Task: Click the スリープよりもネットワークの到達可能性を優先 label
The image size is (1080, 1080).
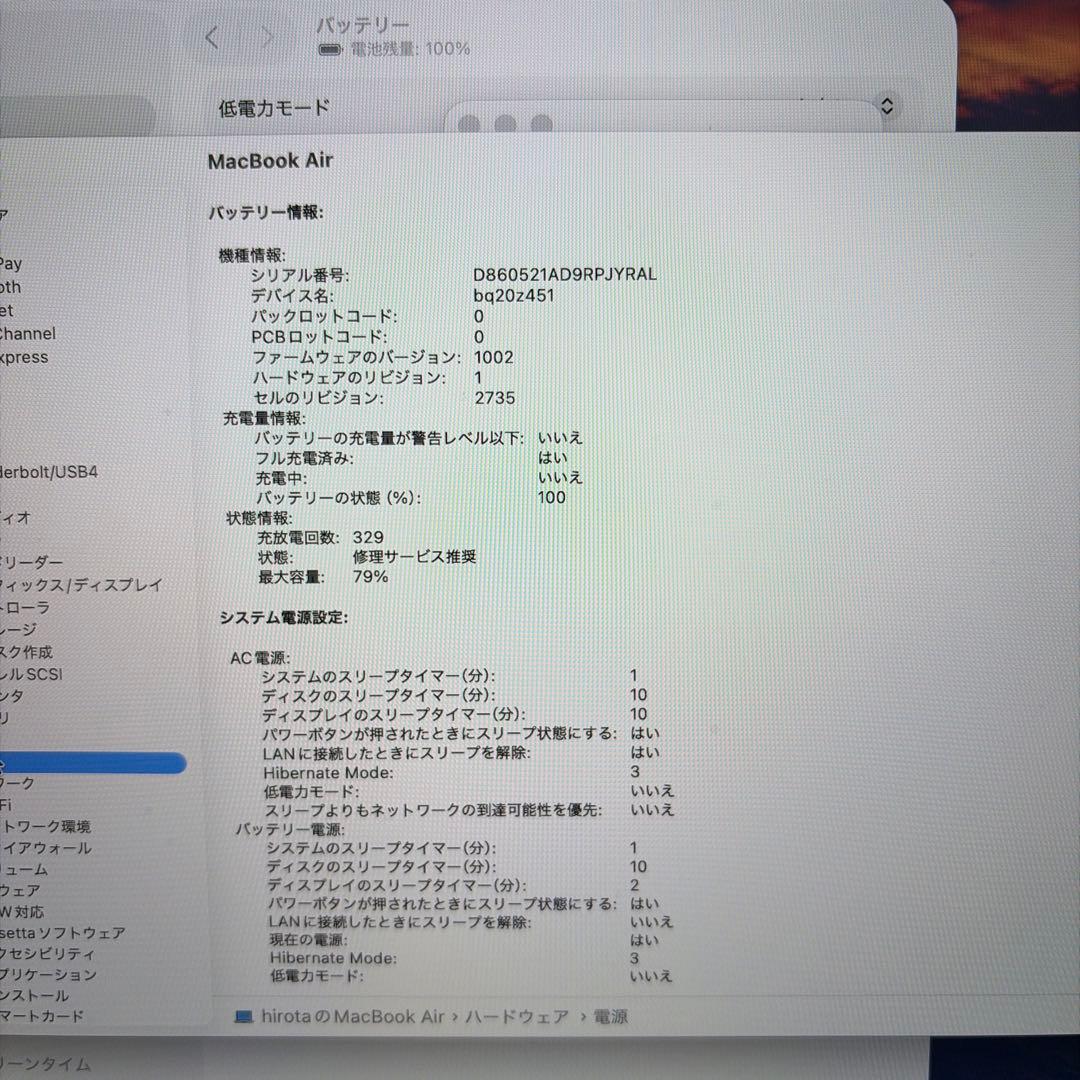Action: point(433,810)
